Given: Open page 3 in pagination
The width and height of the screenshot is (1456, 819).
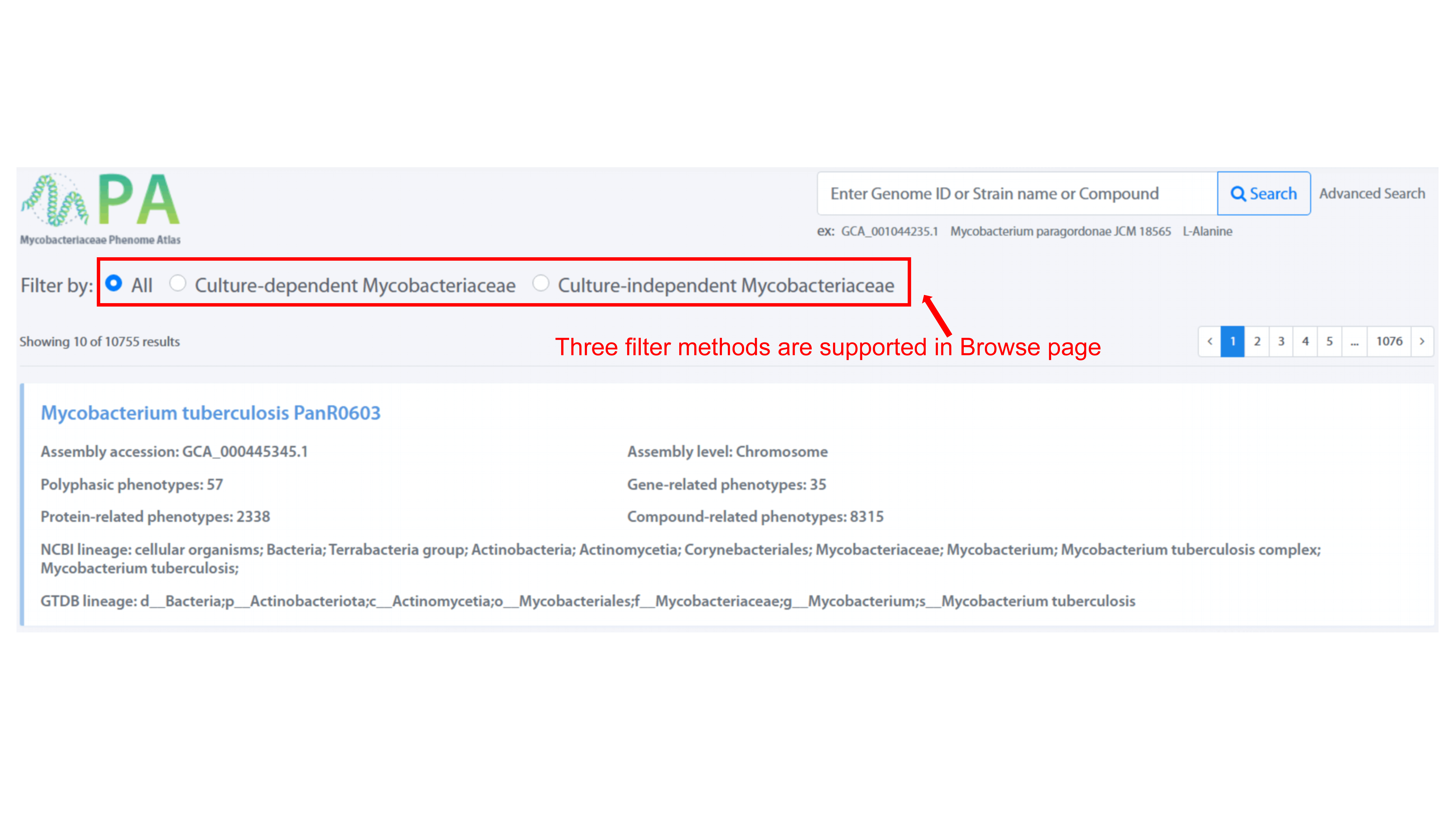Looking at the screenshot, I should click(1281, 341).
